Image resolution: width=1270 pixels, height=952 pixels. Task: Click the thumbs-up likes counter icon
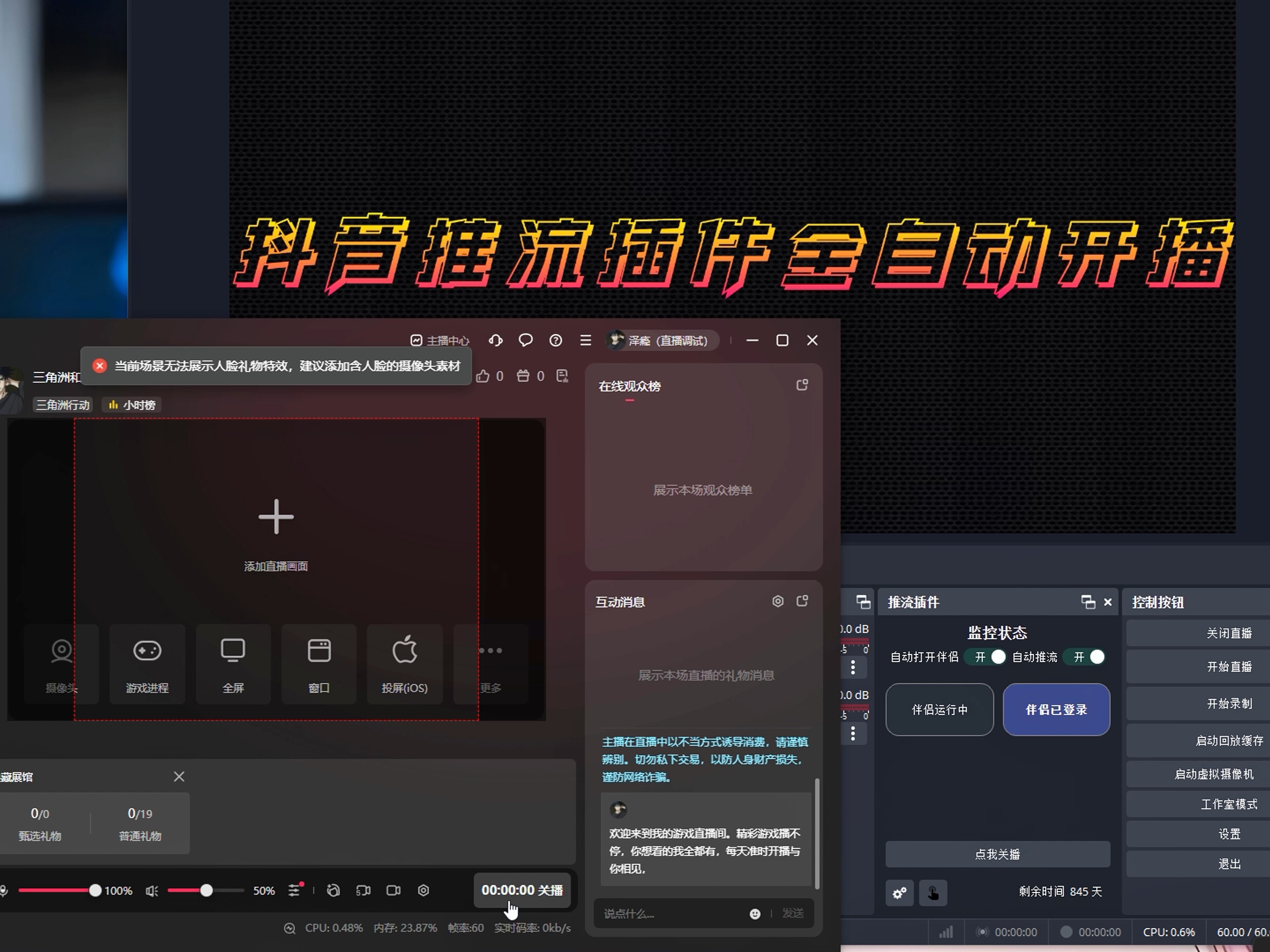click(483, 376)
